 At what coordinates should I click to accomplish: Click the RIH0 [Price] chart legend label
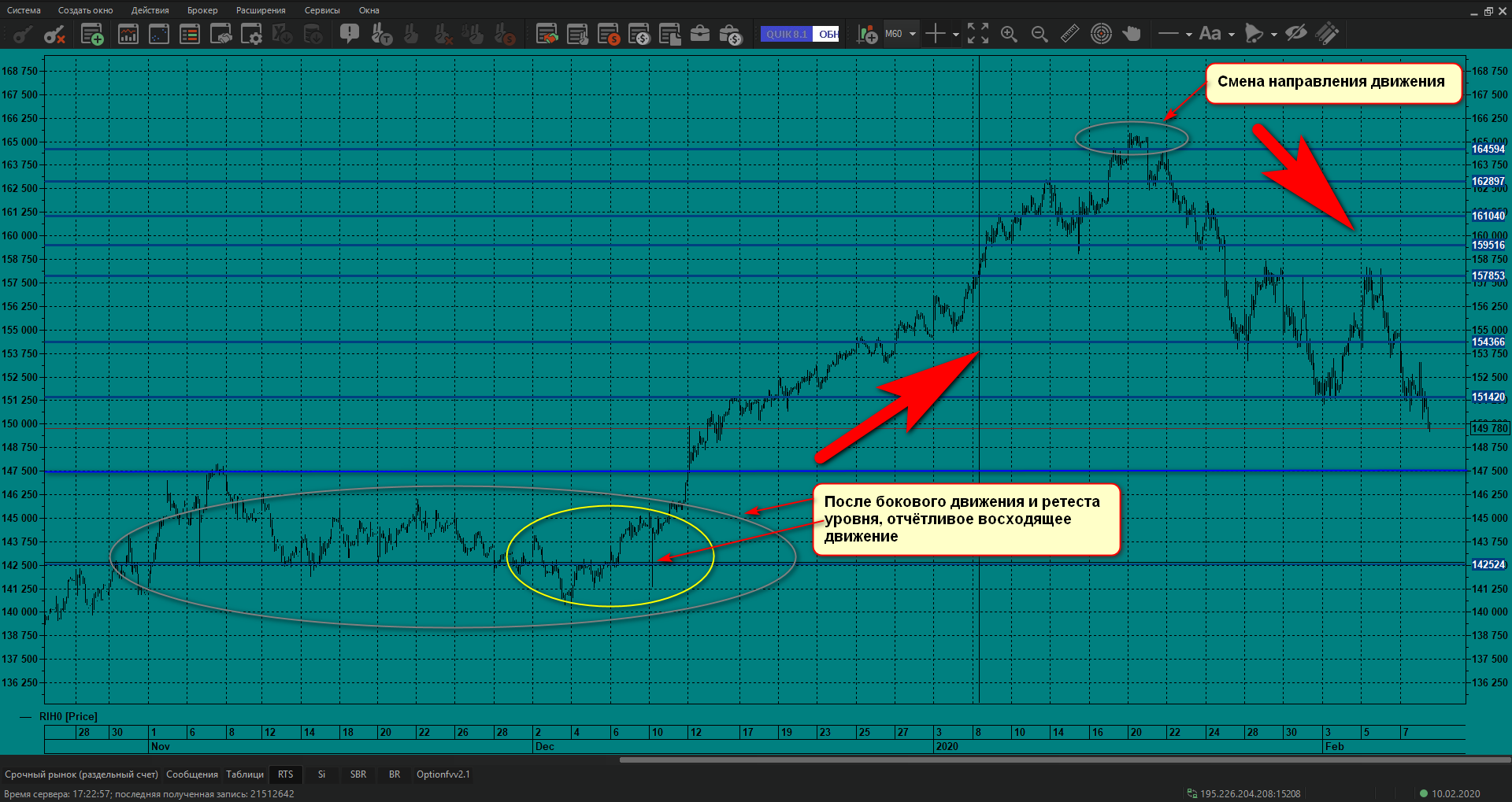pyautogui.click(x=69, y=716)
